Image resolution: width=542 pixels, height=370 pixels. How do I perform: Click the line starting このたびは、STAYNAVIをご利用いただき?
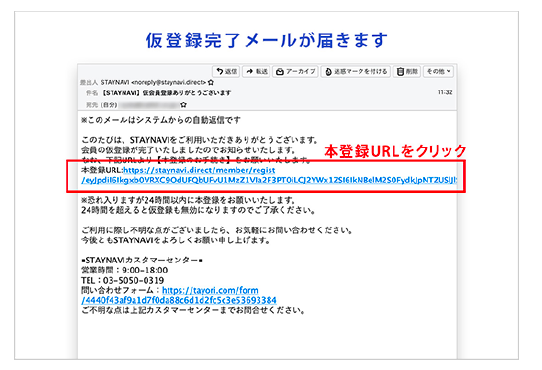tap(199, 140)
